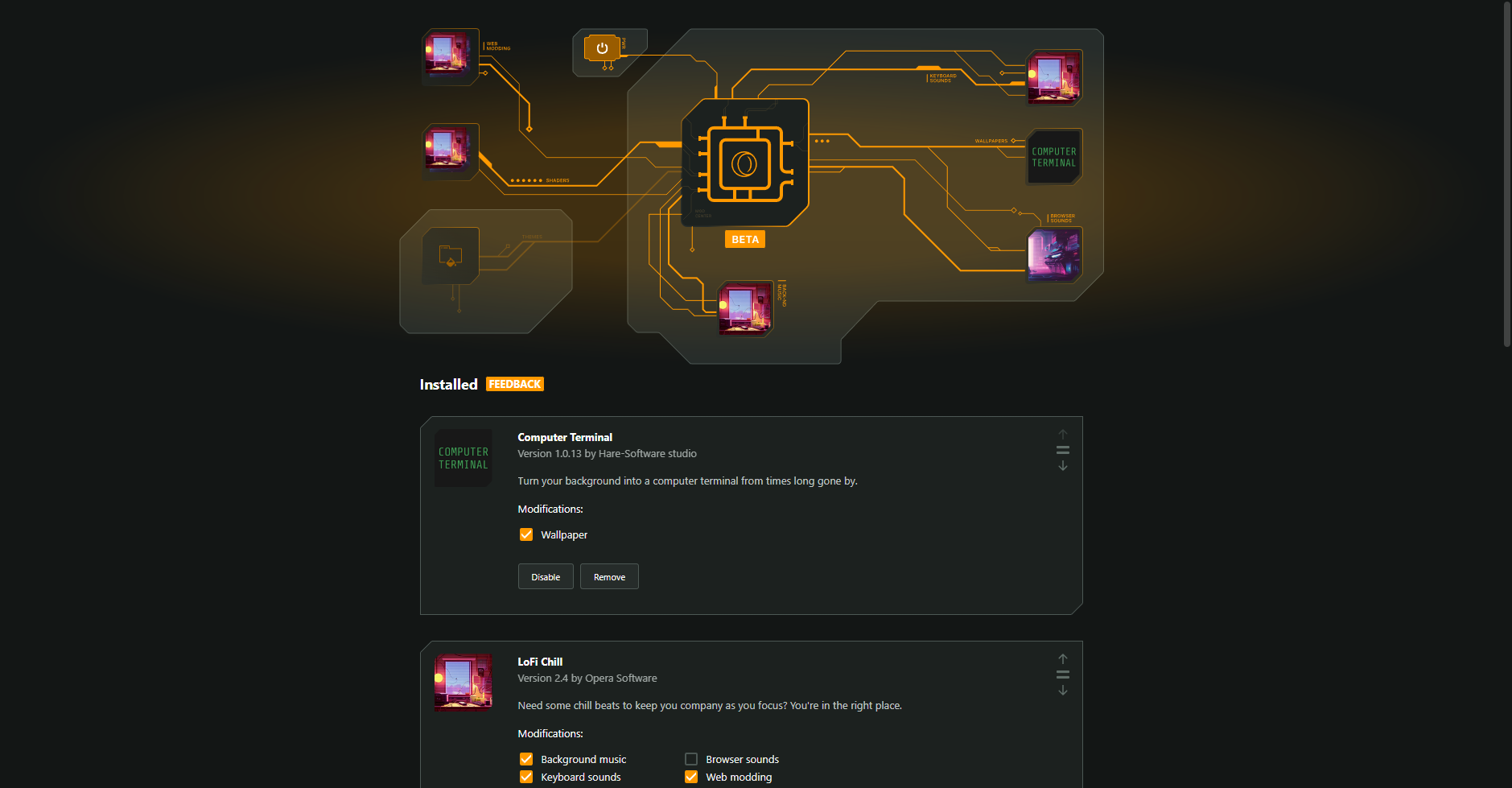Click the LoFi Chill drag handle
This screenshot has width=1512, height=788.
tap(1063, 675)
